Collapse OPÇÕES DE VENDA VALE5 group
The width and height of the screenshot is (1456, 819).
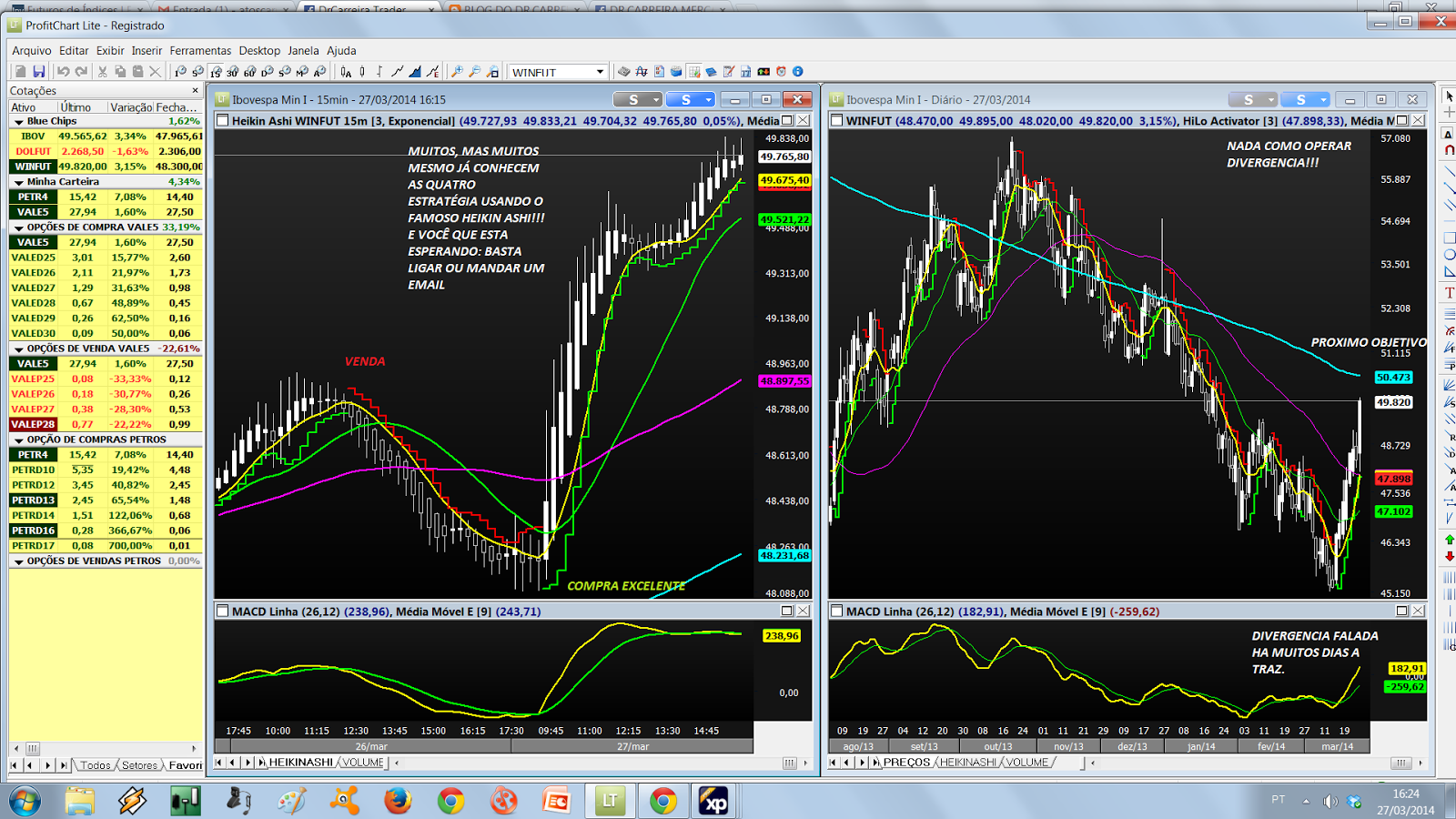(x=18, y=349)
